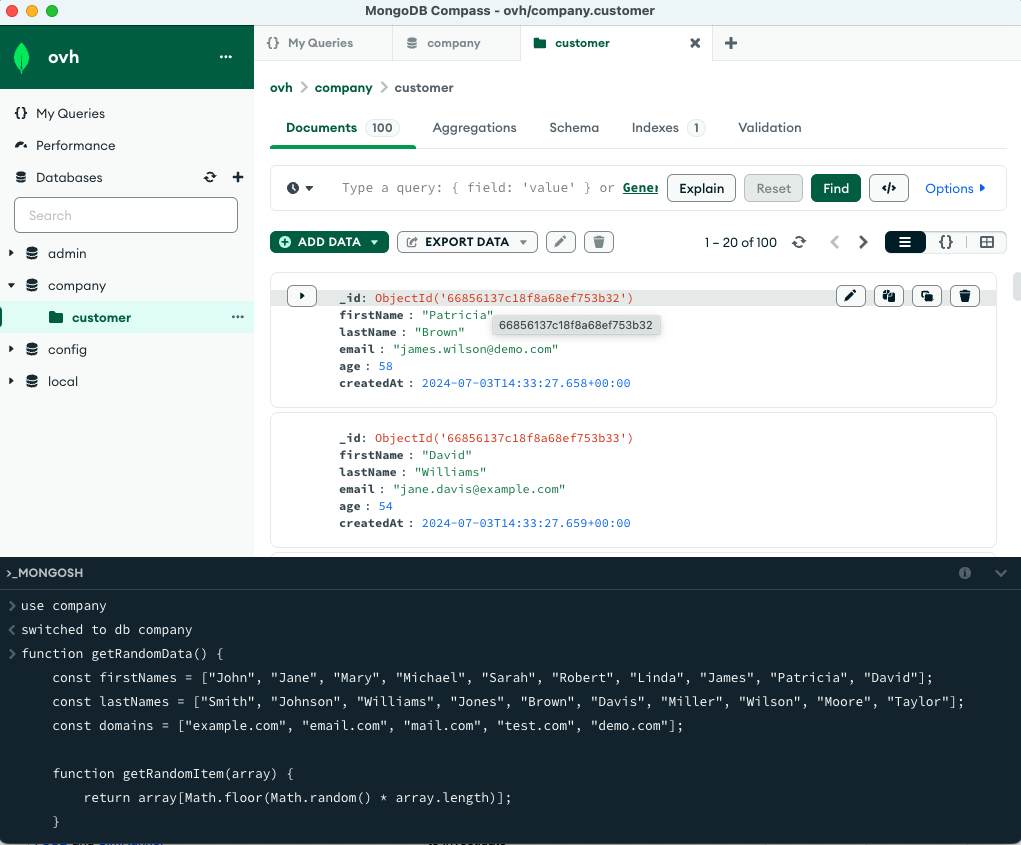The height and width of the screenshot is (845, 1021).
Task: Switch to list view of documents
Action: coord(904,242)
